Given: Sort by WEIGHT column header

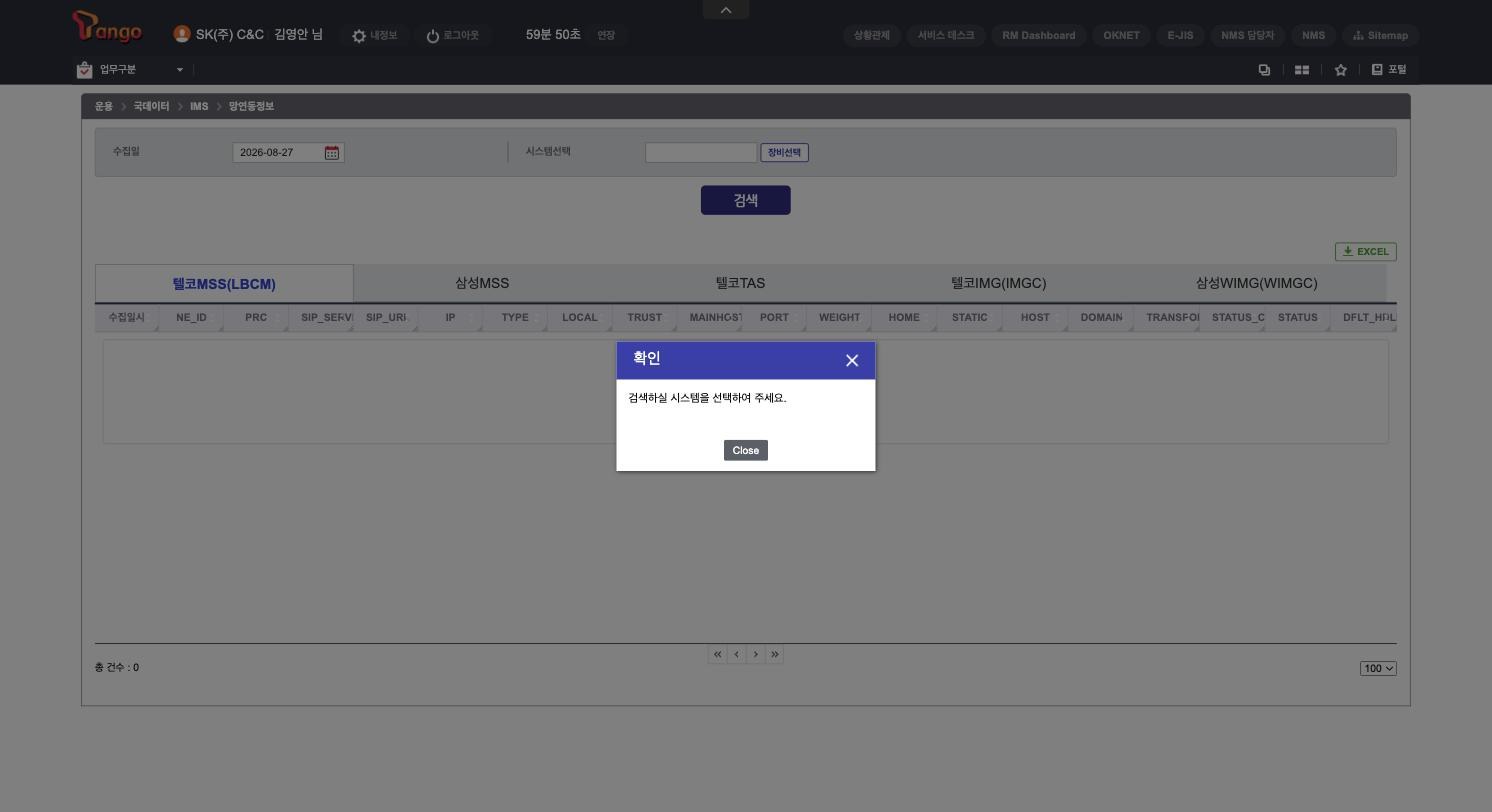Looking at the screenshot, I should pyautogui.click(x=839, y=318).
